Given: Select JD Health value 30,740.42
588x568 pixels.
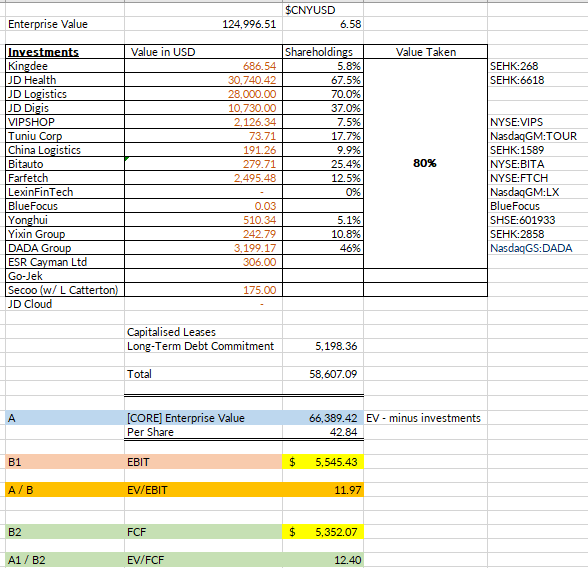Looking at the screenshot, I should (x=203, y=80).
